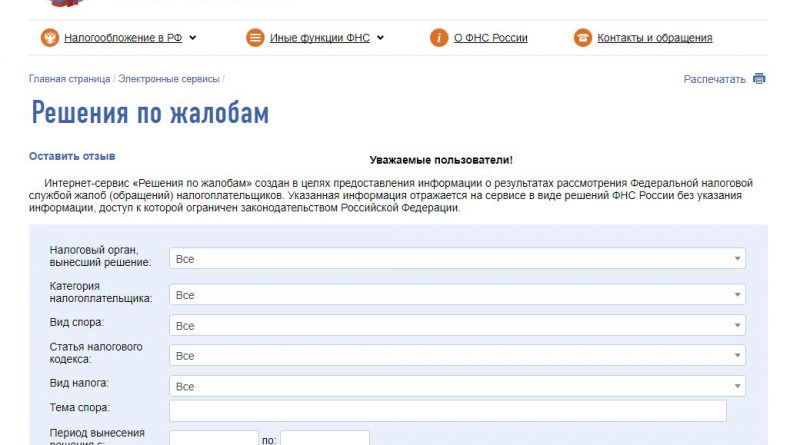The image size is (800, 445).
Task: Go to Главная страница breadcrumb
Action: click(69, 79)
